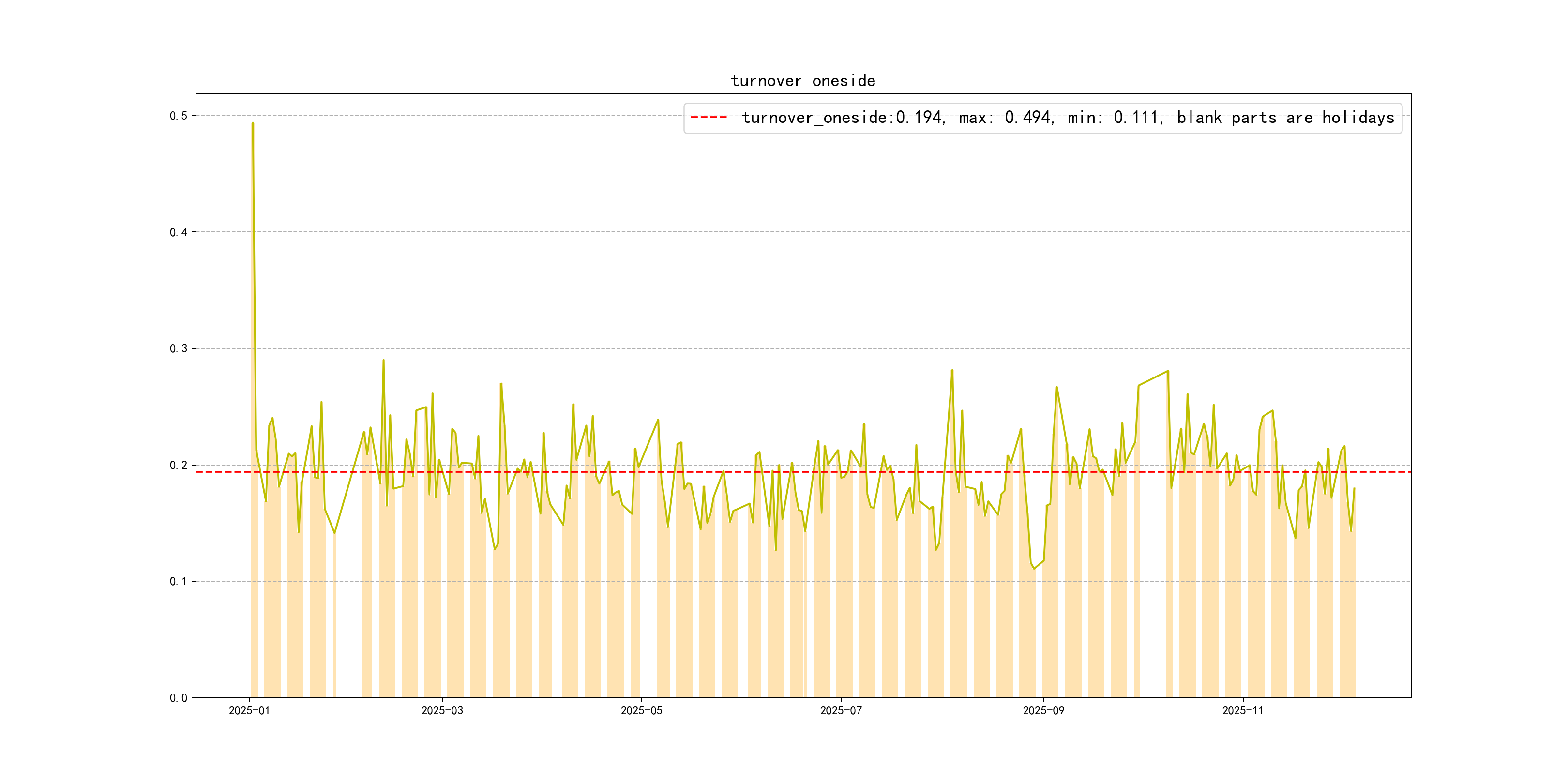Screen dimensions: 1568x784
Task: Click the y-axis label 0.1
Action: pos(179,581)
